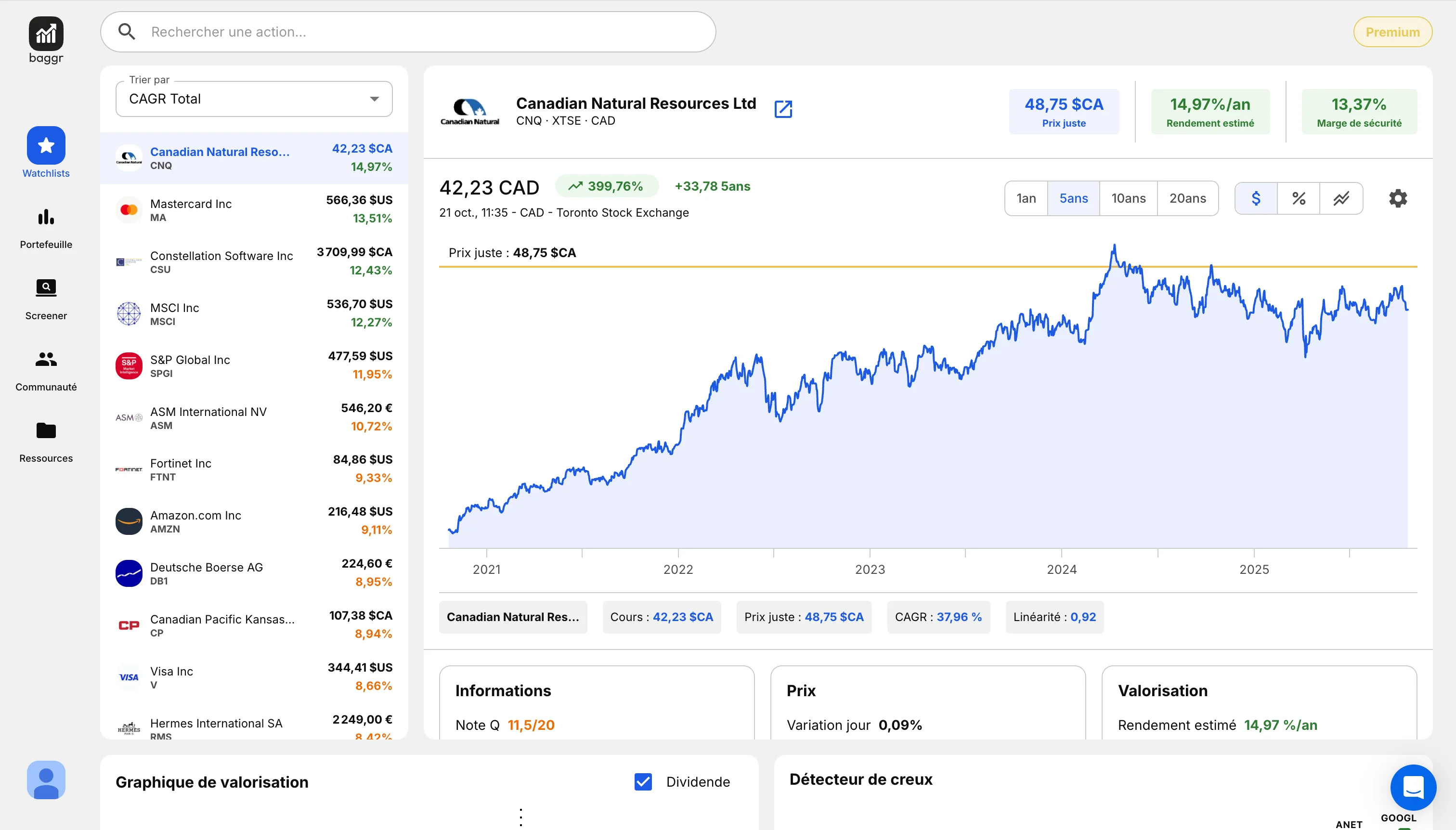Open Communauté people icon
Viewport: 1456px width, 830px height.
point(46,360)
